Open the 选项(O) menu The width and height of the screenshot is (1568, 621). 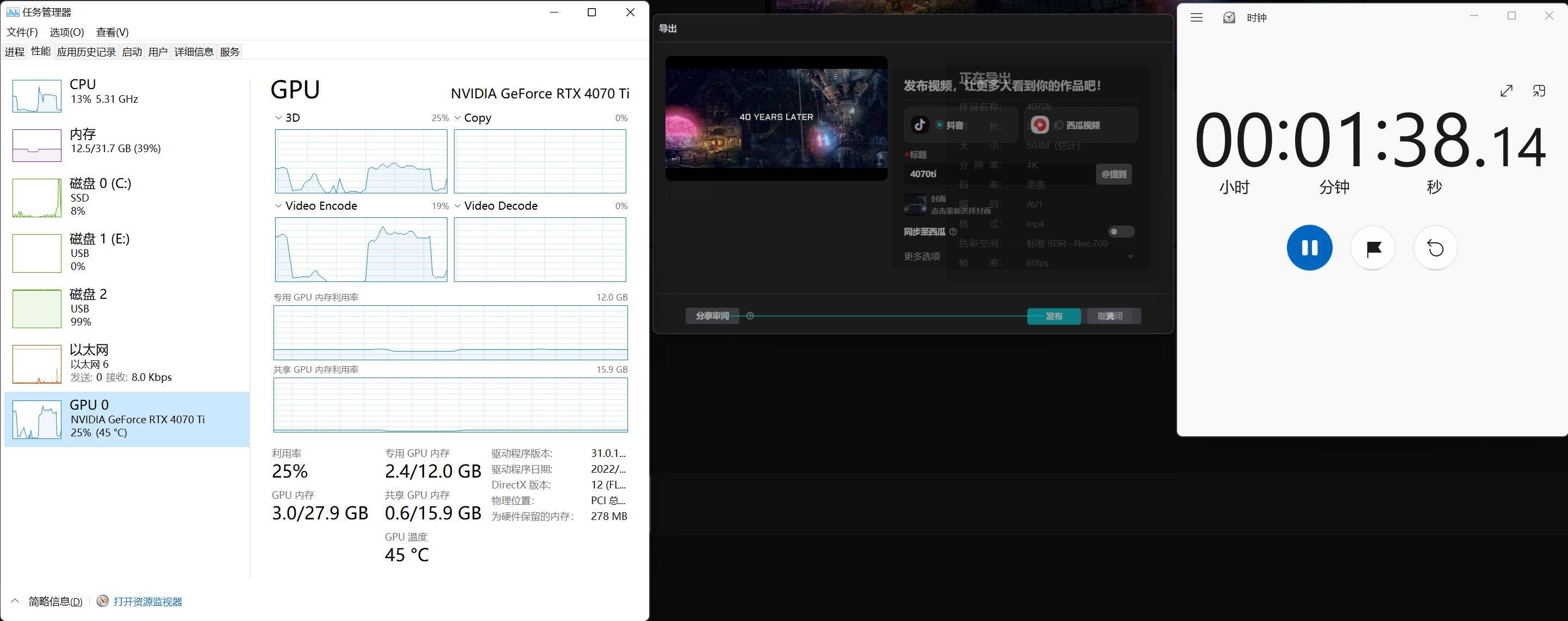[67, 32]
